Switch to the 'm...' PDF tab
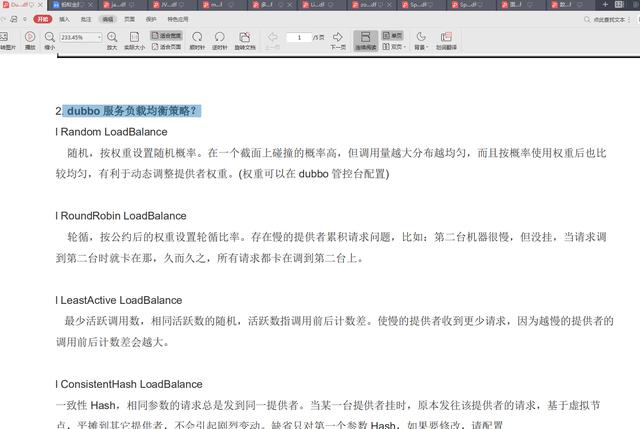The height and width of the screenshot is (429, 640). tap(222, 5)
